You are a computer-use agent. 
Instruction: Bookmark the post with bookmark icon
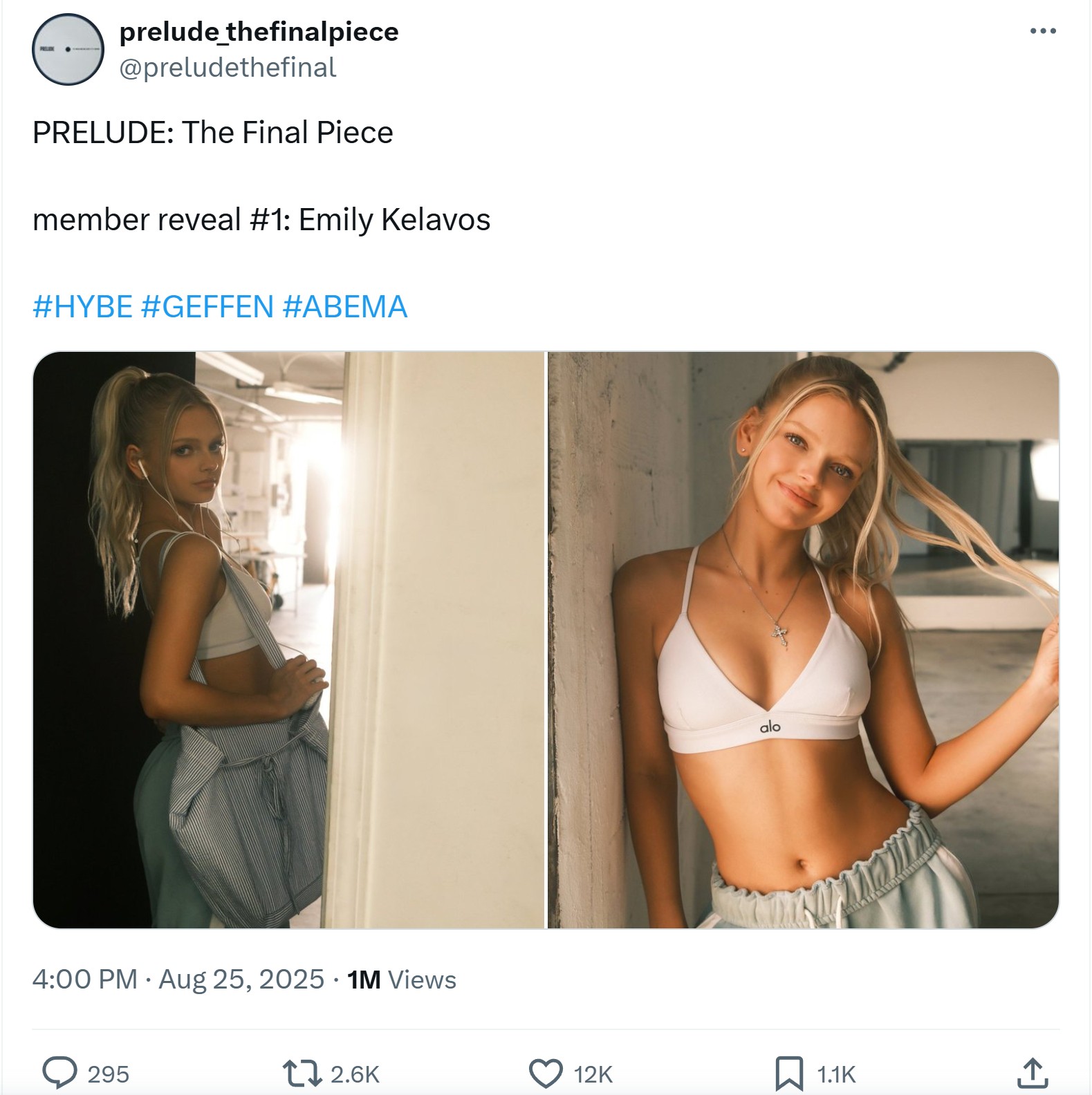pos(789,1074)
